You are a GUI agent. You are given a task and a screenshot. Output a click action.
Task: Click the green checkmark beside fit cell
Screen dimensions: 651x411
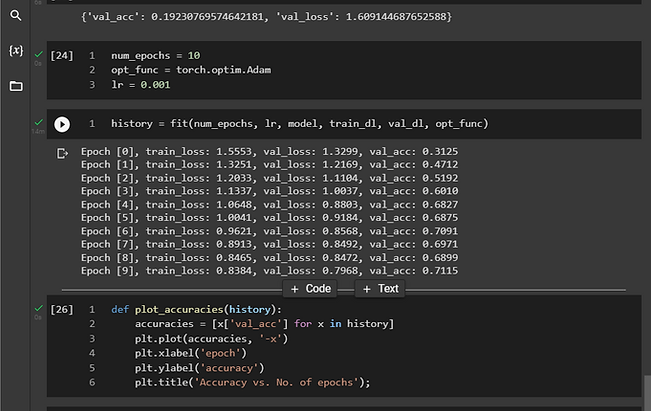(39, 122)
